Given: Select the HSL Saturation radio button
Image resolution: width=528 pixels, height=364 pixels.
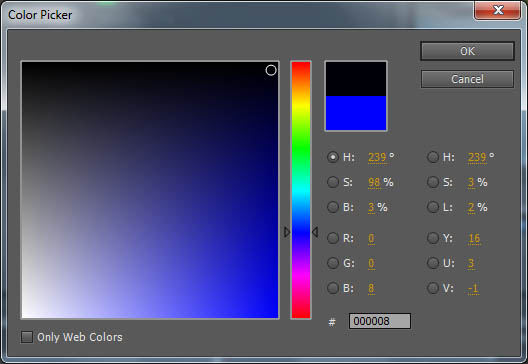Looking at the screenshot, I should [433, 182].
